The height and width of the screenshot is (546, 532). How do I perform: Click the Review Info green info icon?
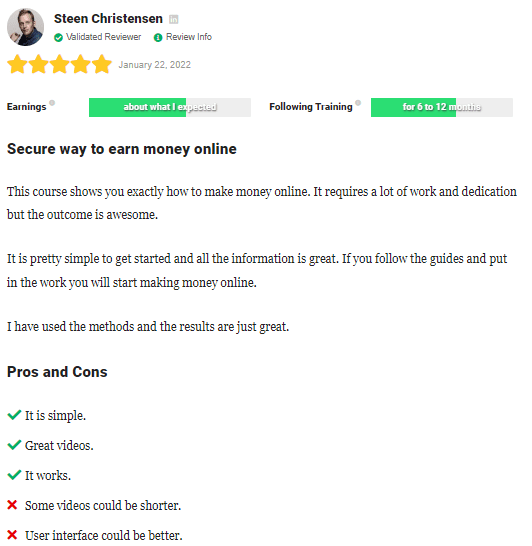tap(158, 37)
